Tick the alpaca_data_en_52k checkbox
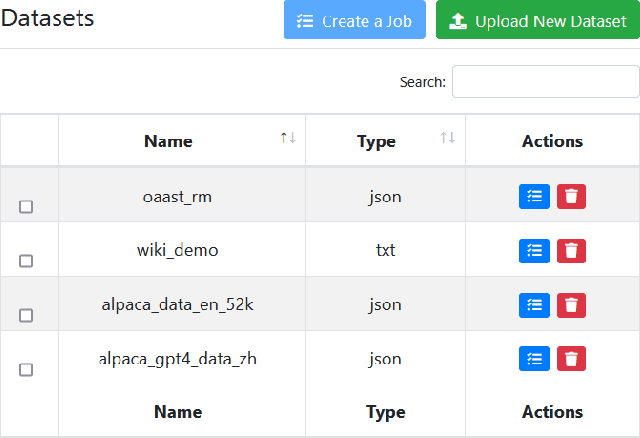This screenshot has width=640, height=438. [x=26, y=315]
